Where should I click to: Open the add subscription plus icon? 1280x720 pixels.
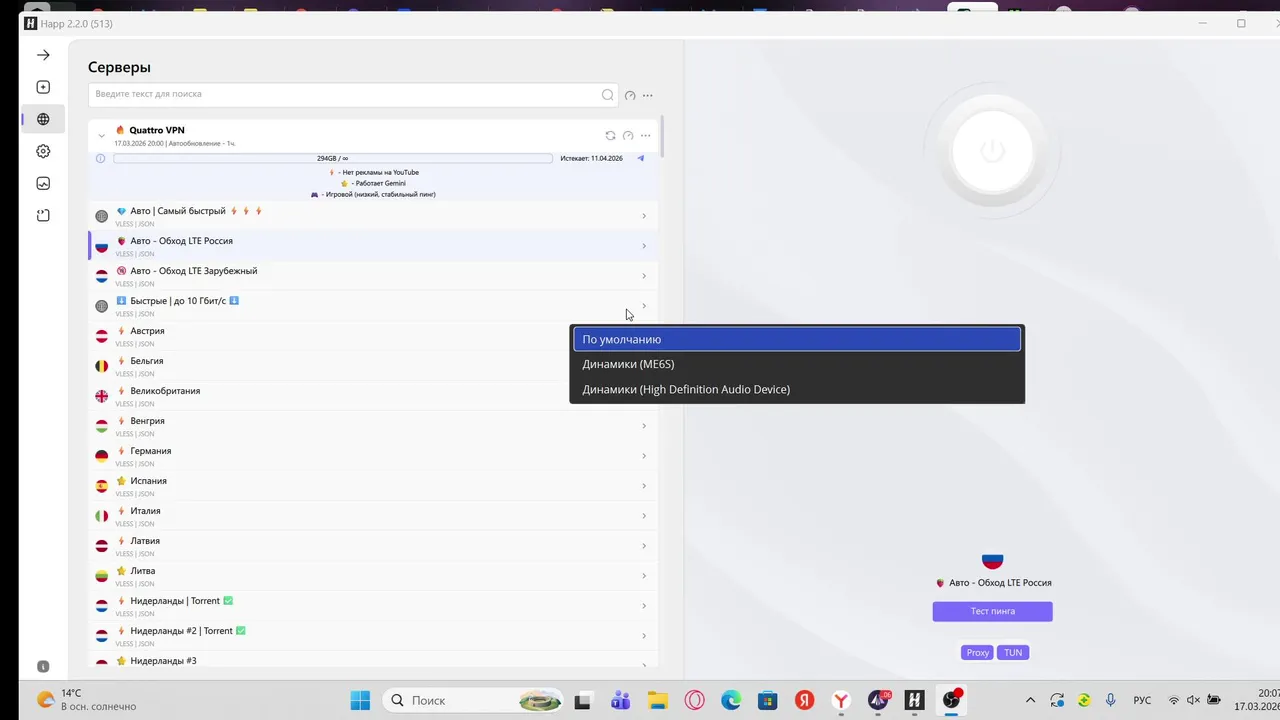click(x=43, y=87)
